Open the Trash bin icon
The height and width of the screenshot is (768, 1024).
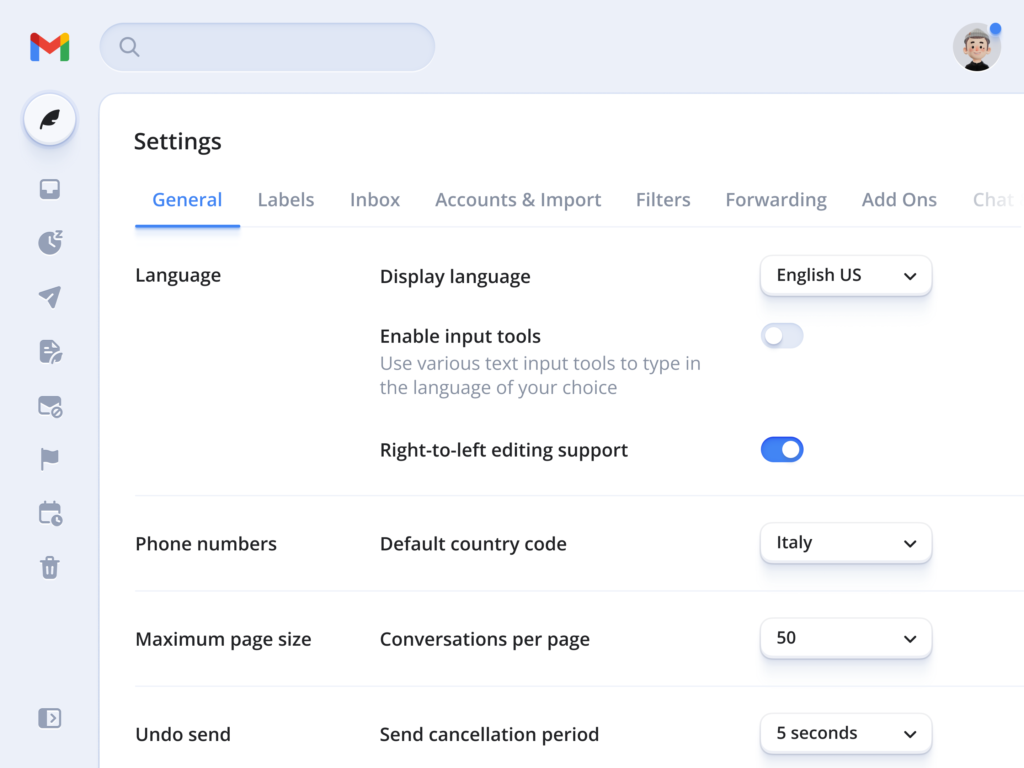[x=50, y=567]
